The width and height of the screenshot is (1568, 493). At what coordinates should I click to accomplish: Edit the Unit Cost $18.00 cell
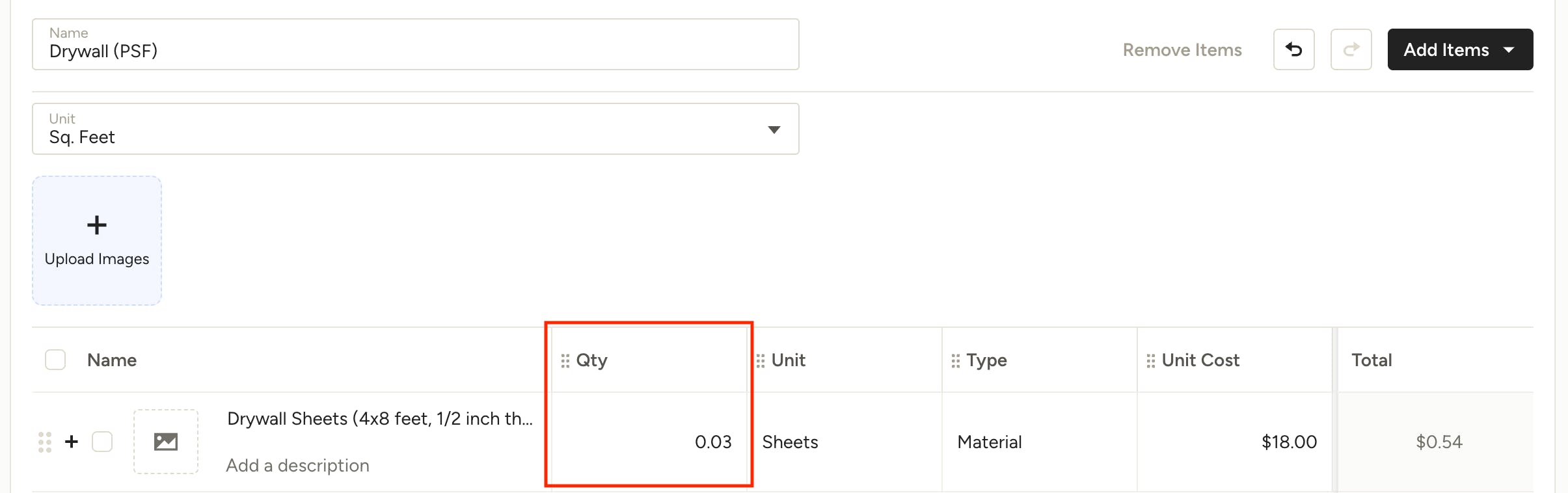point(1235,442)
